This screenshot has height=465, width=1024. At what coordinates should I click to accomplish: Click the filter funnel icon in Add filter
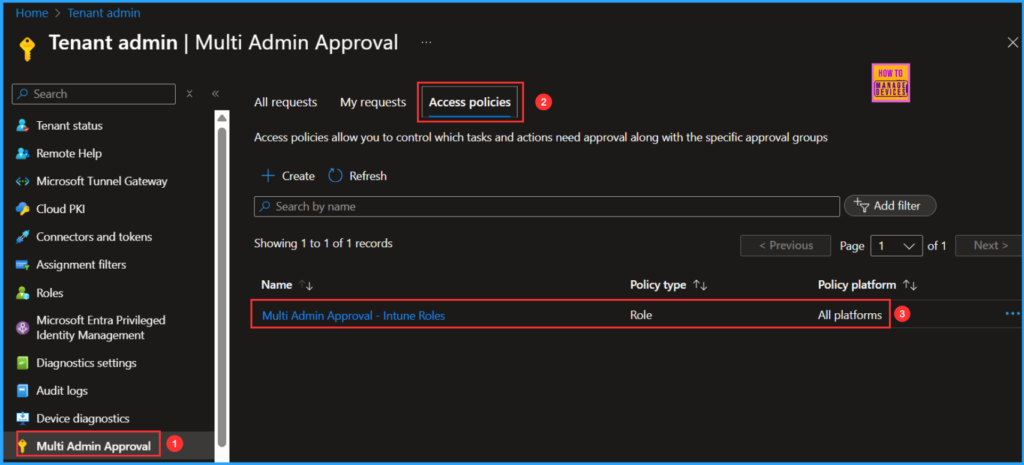[x=861, y=206]
